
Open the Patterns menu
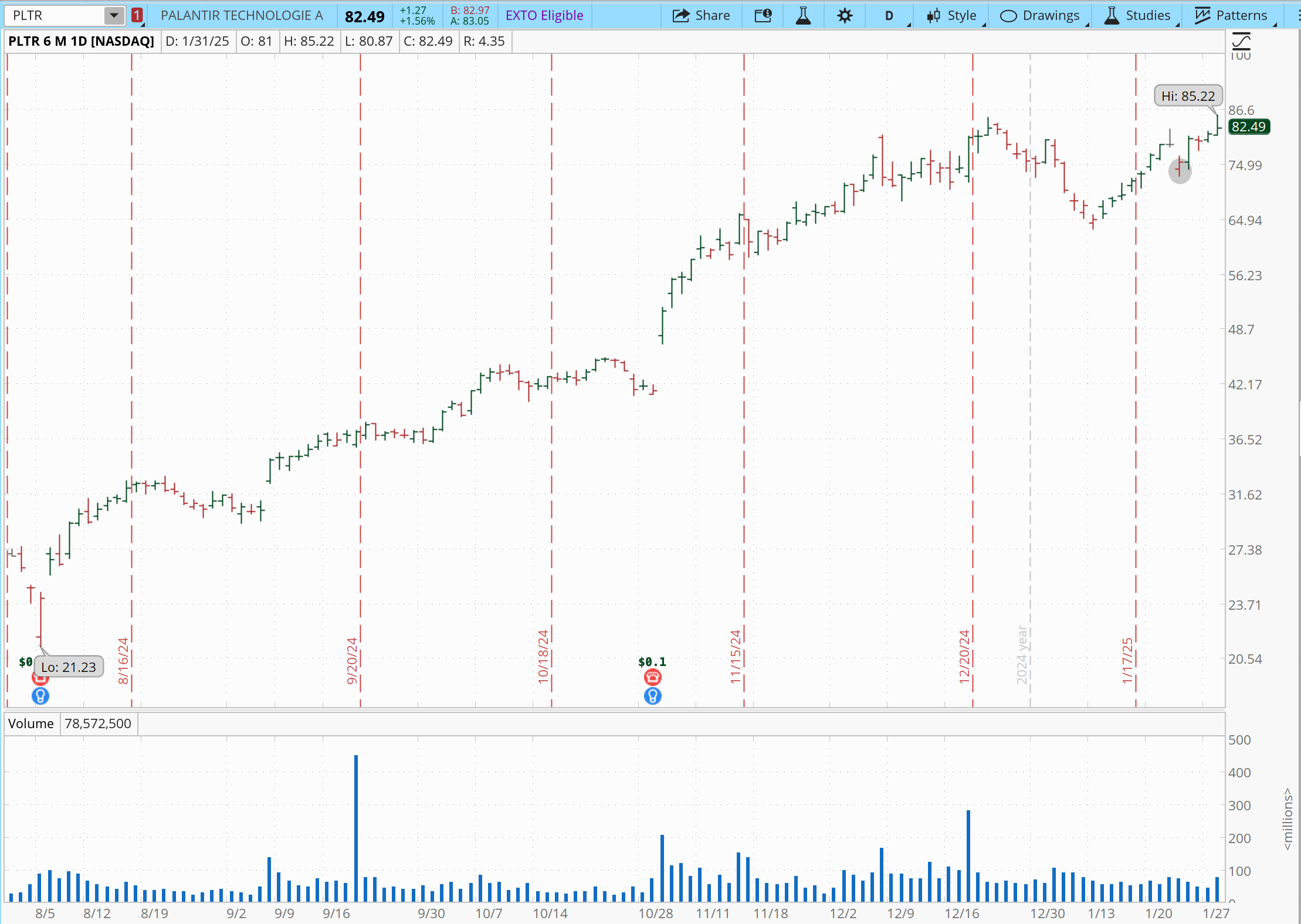[1231, 15]
